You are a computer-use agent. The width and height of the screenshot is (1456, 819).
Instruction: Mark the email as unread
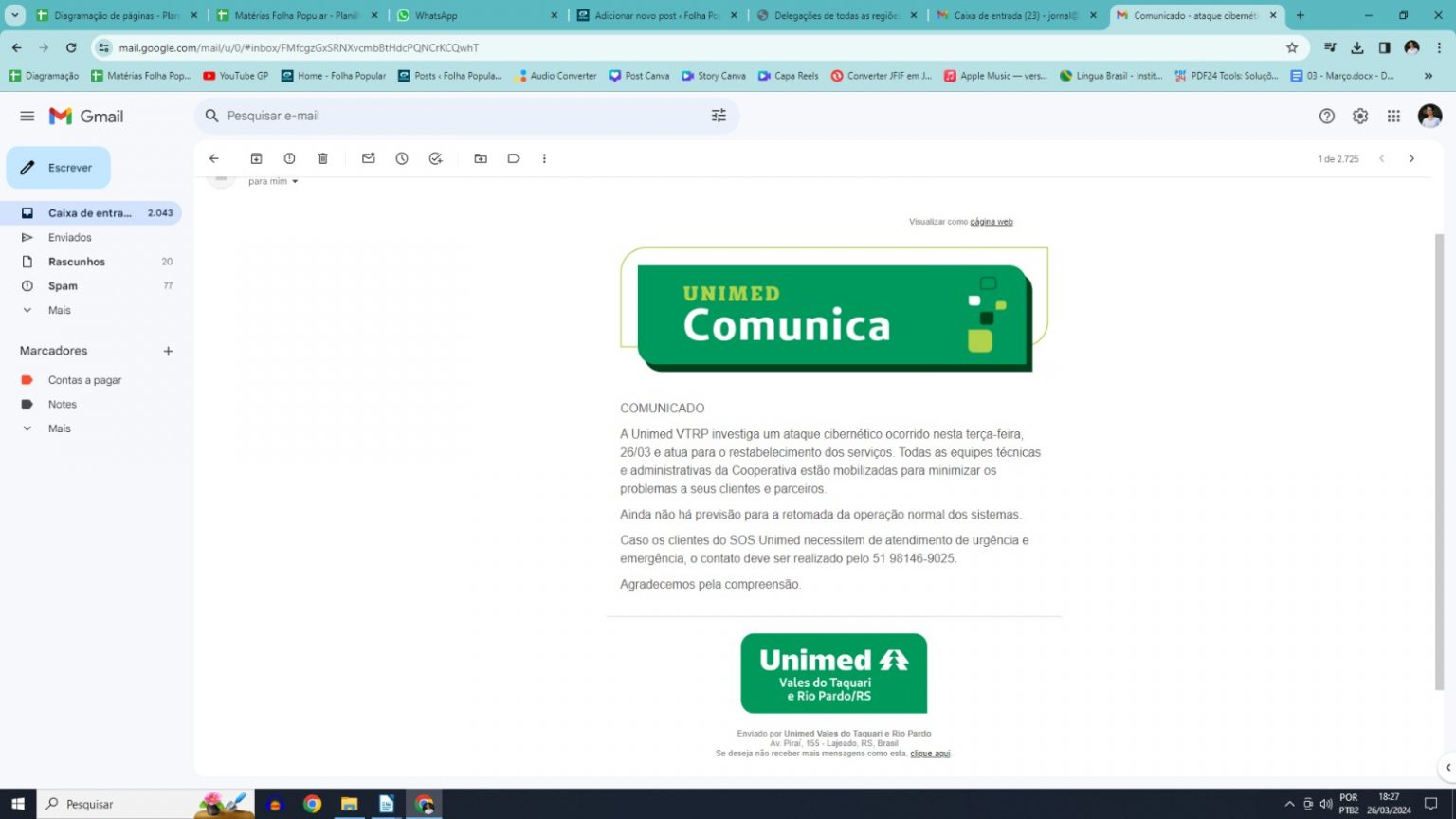[369, 158]
